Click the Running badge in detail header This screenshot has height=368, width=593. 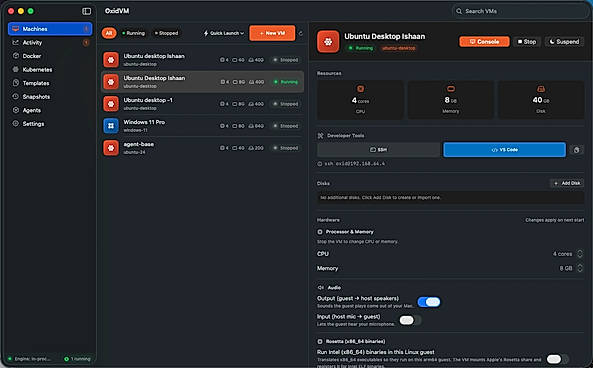361,48
